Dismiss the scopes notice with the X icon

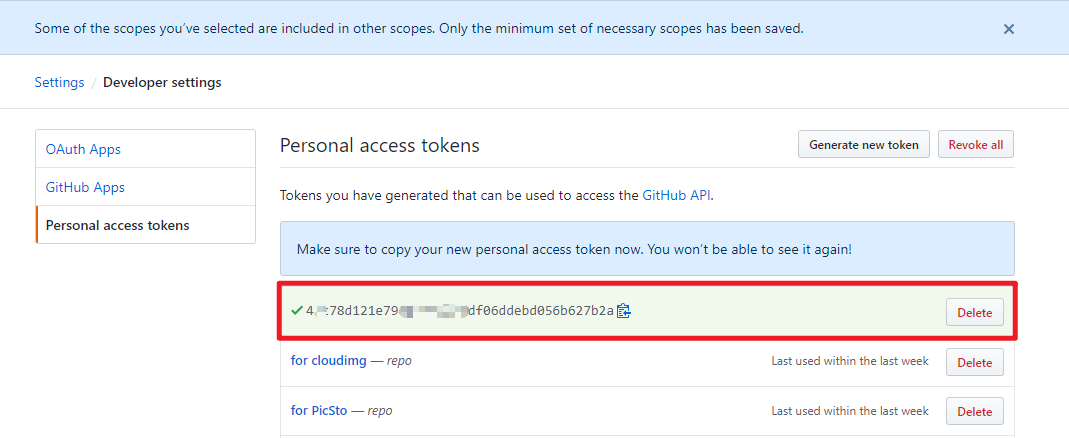click(1009, 29)
